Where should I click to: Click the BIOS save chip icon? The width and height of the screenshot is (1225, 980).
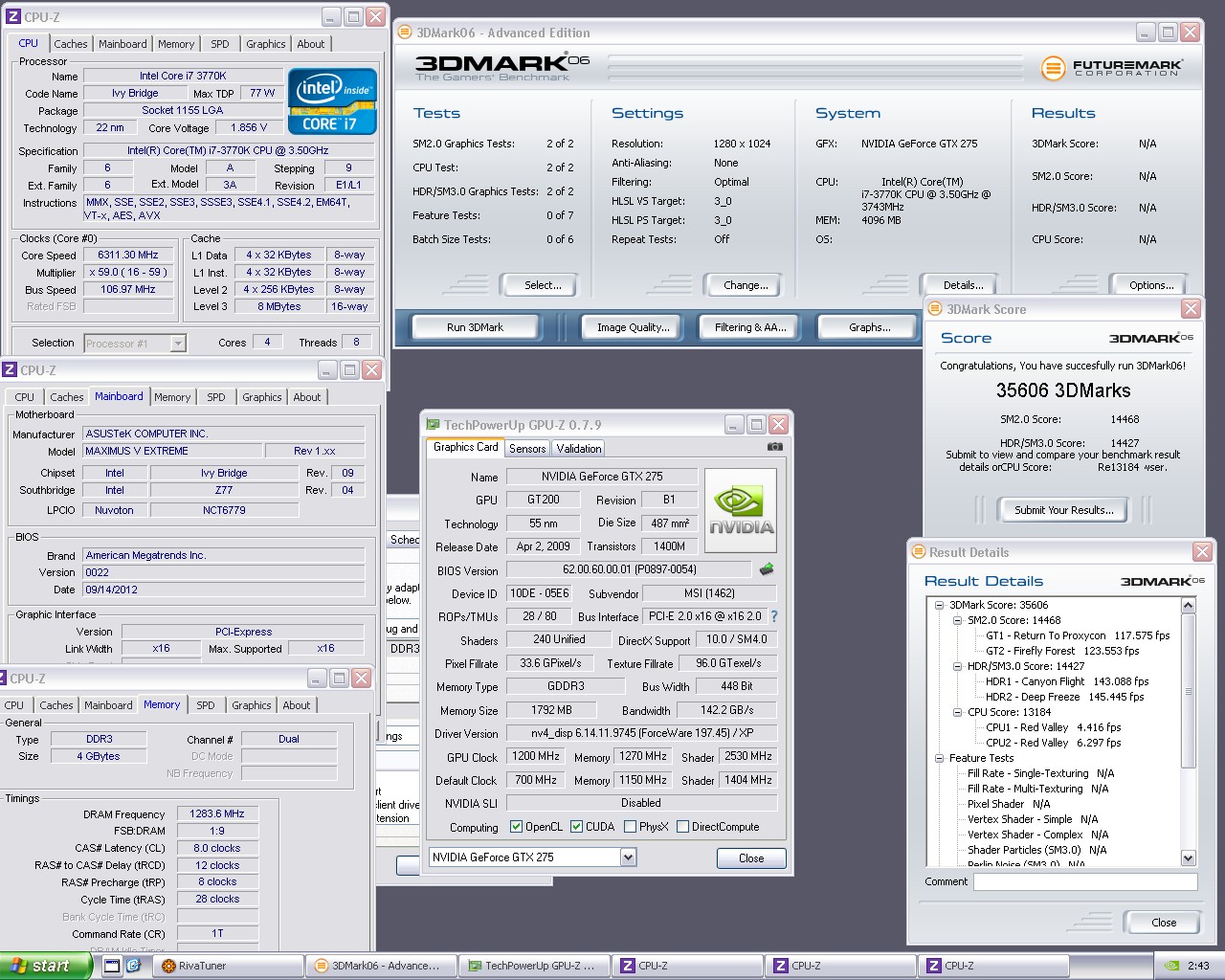766,569
